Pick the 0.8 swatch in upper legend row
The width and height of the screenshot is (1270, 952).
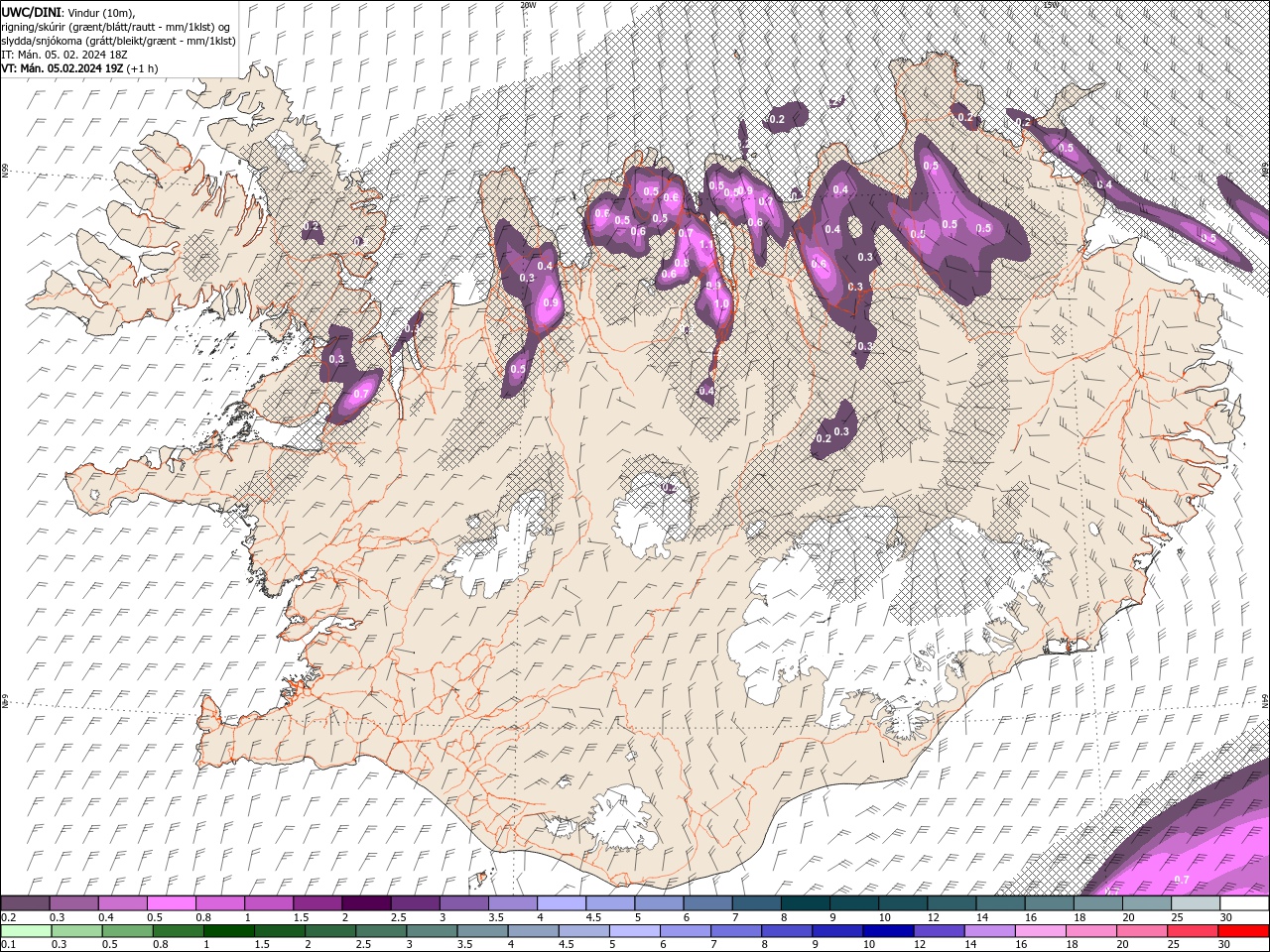coord(219,903)
